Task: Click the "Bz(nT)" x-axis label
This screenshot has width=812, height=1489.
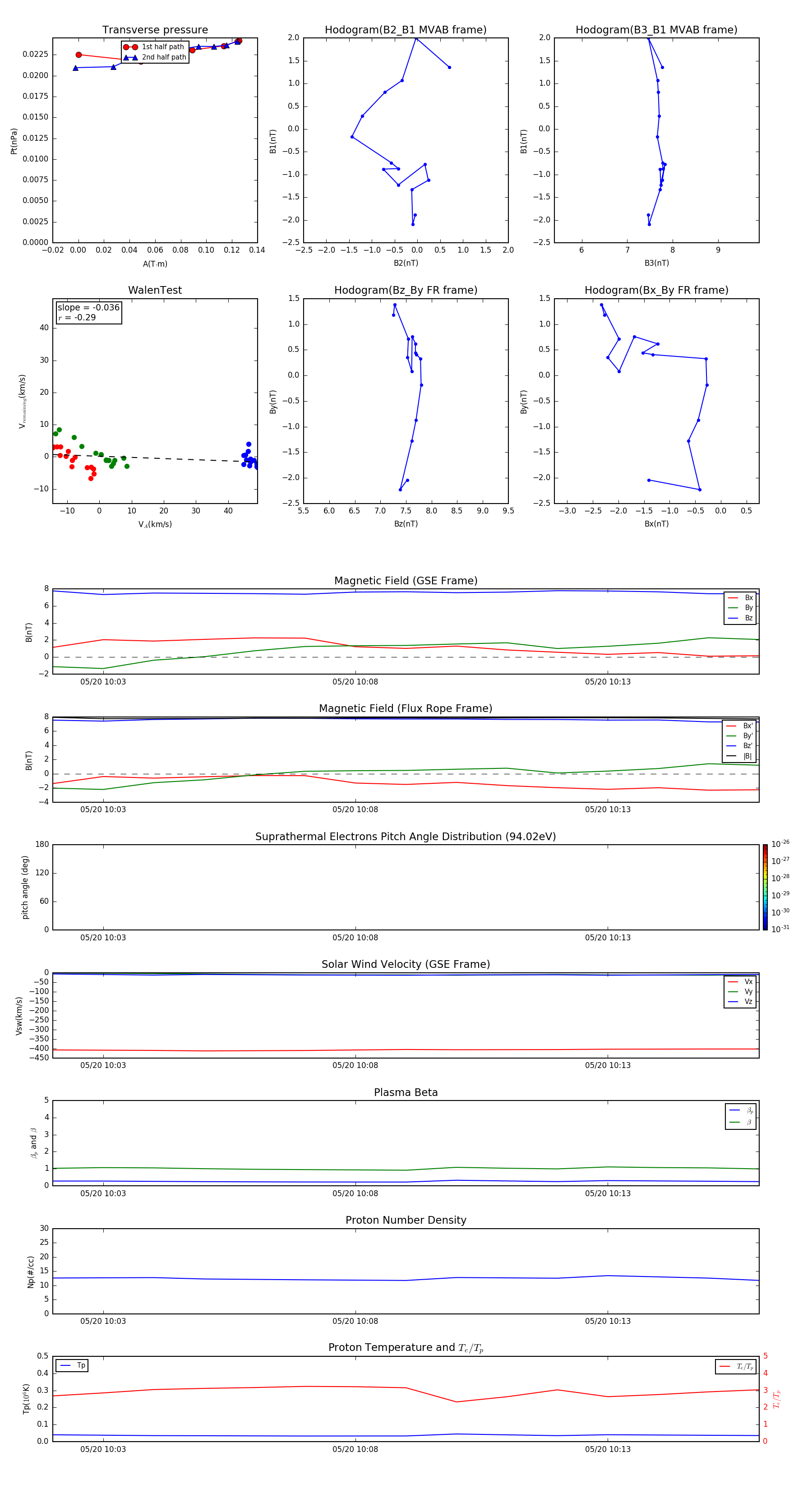Action: [406, 524]
